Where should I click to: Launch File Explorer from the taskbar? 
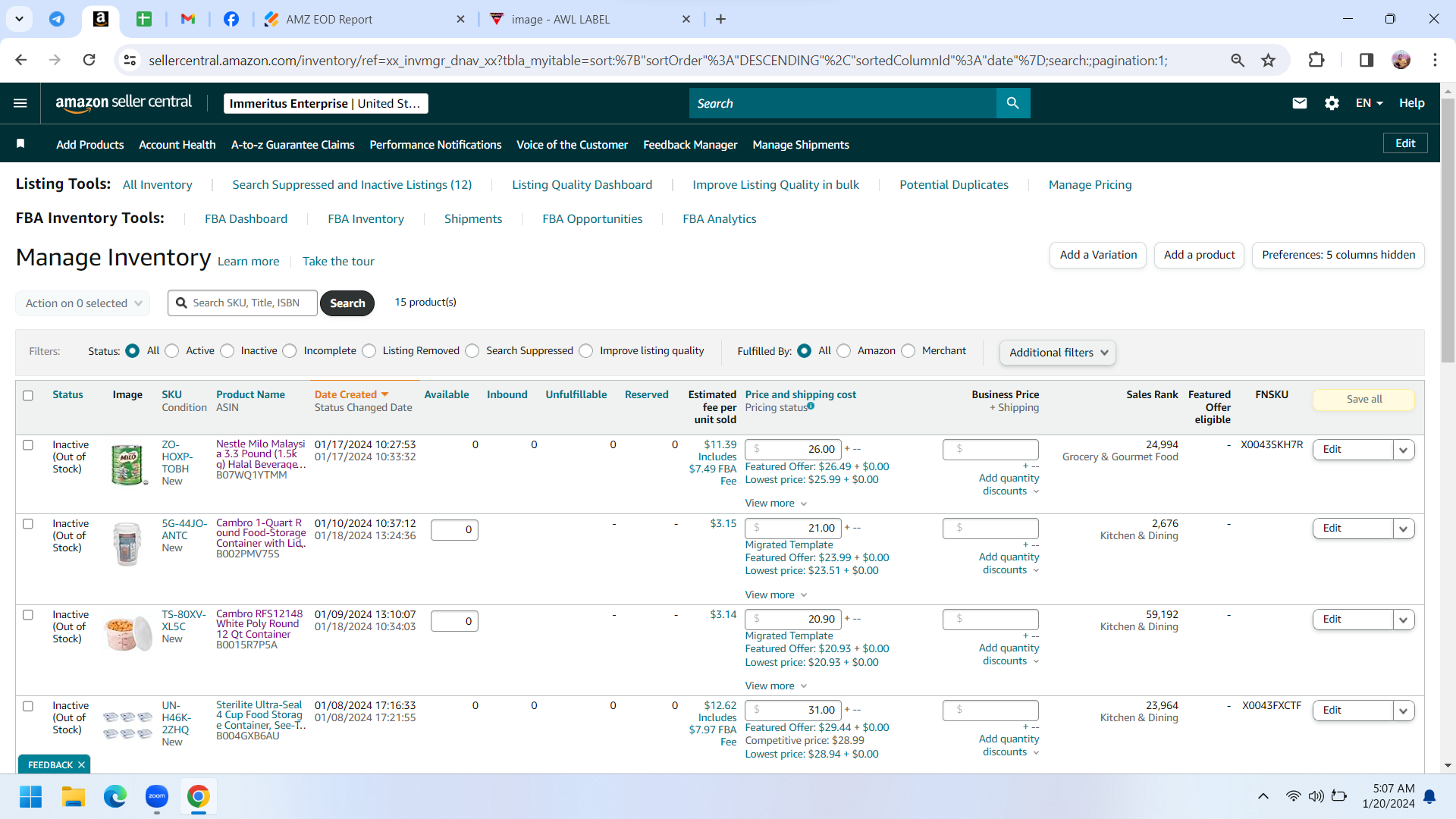coord(73,796)
